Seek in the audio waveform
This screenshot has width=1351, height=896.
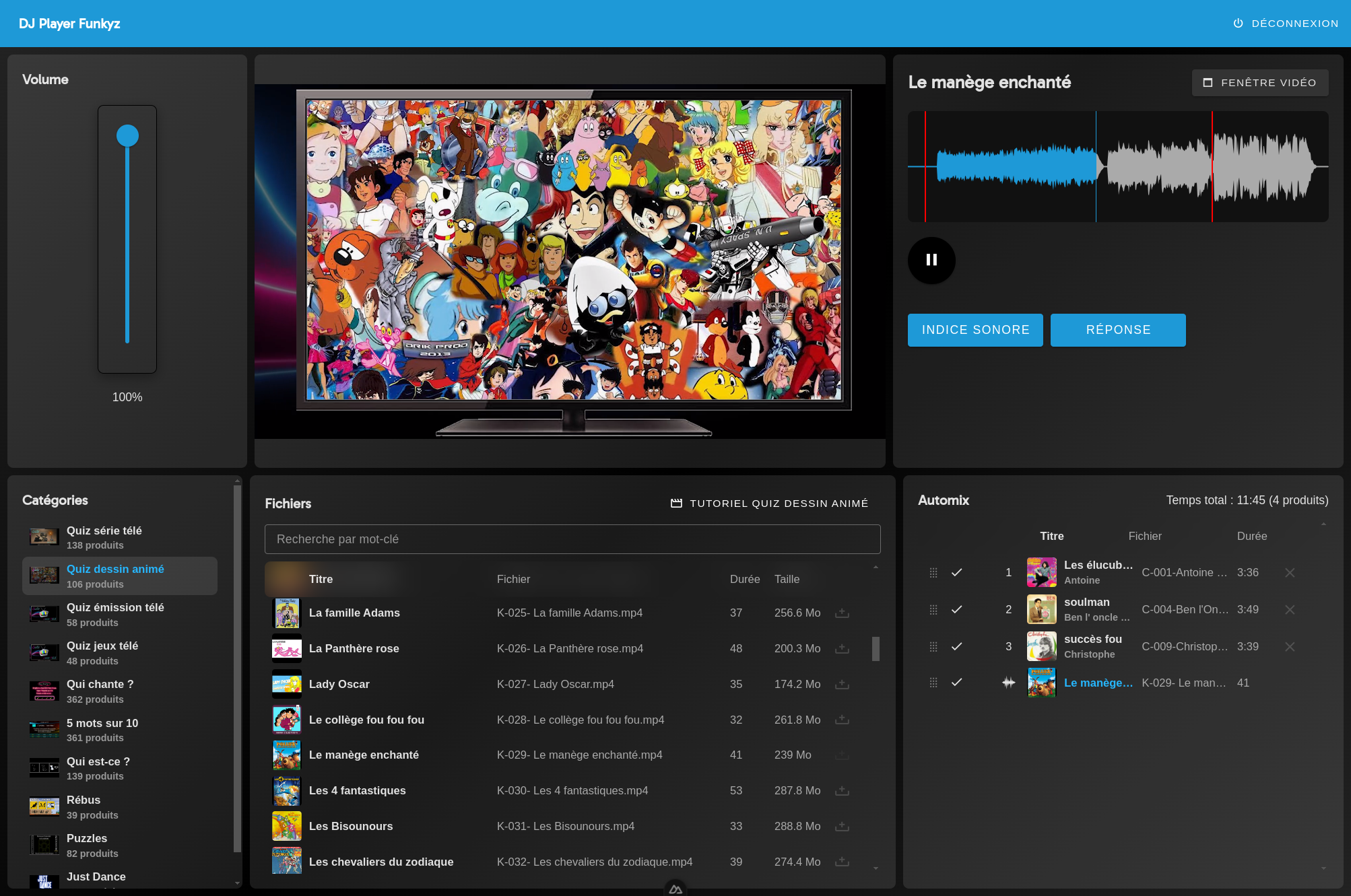(1118, 166)
